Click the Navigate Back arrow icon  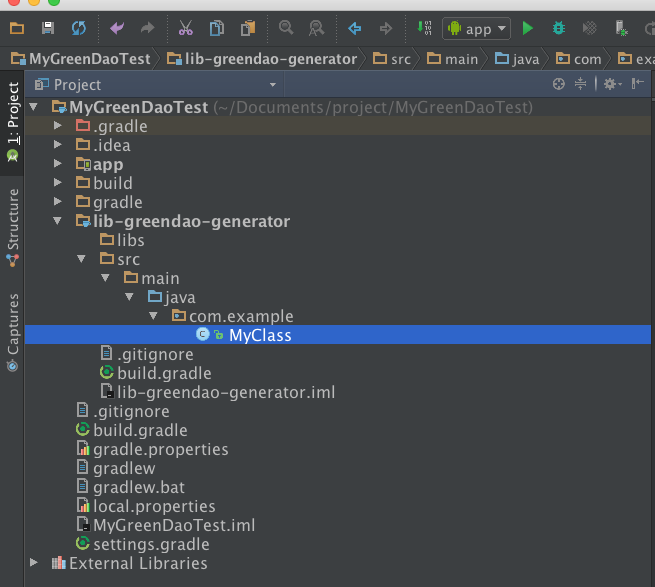[355, 28]
